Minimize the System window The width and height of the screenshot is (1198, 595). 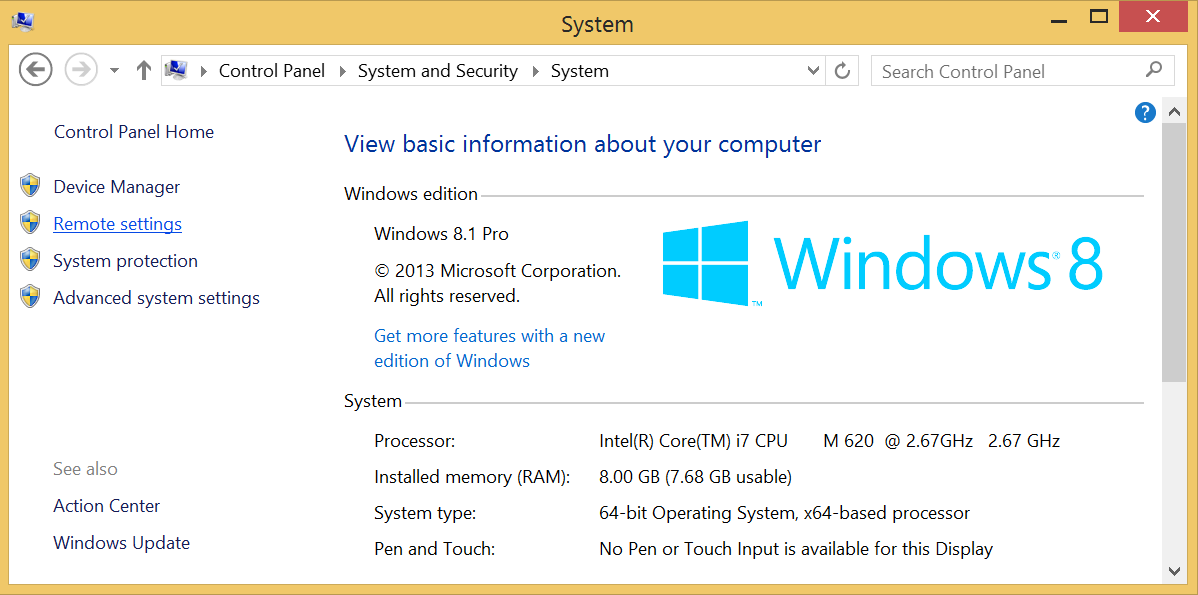(x=1058, y=21)
